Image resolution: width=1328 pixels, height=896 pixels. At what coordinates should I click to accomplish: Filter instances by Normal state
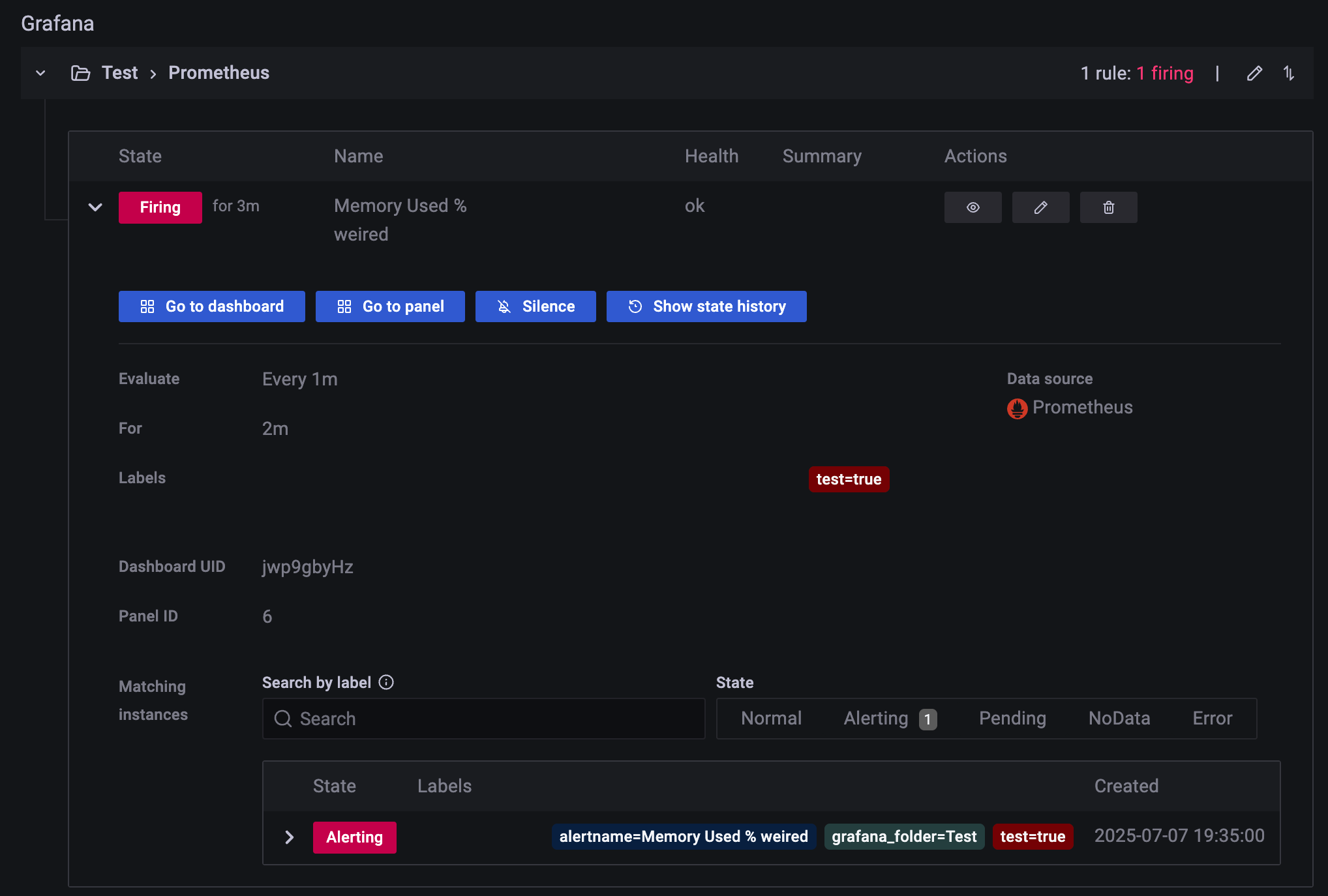(x=771, y=719)
